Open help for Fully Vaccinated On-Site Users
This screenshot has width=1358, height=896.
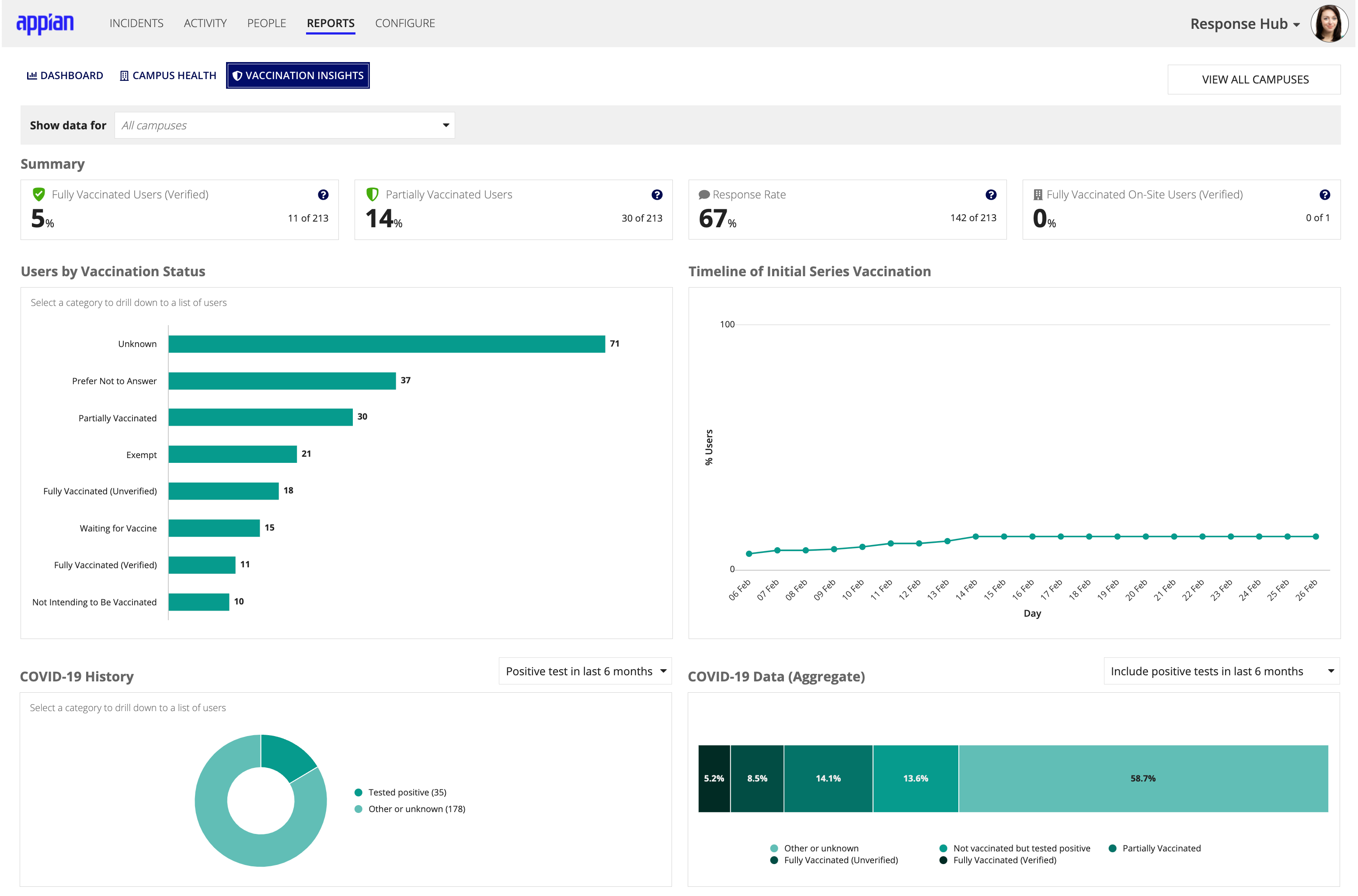pos(1324,195)
